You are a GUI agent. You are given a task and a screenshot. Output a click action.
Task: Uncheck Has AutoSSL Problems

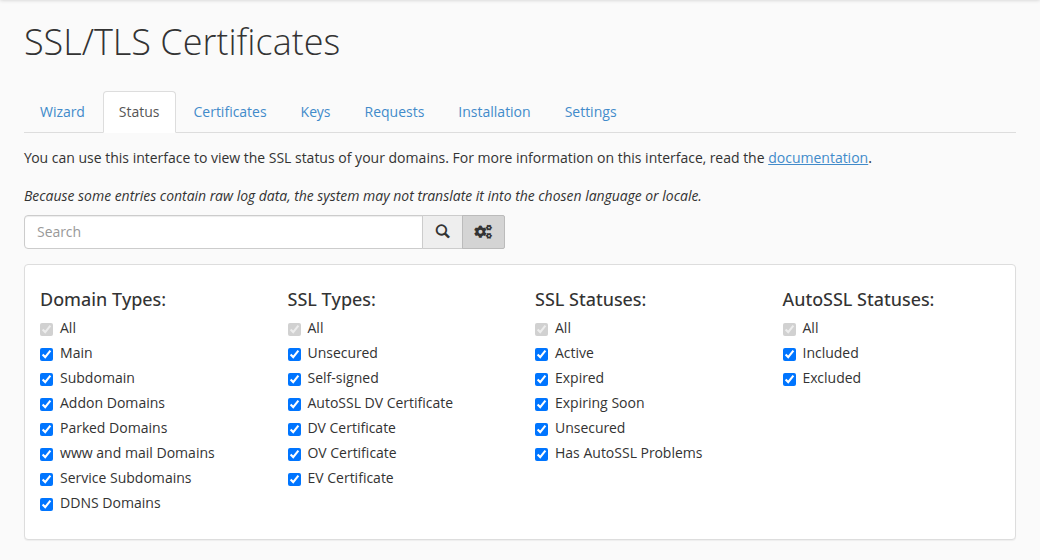point(542,455)
